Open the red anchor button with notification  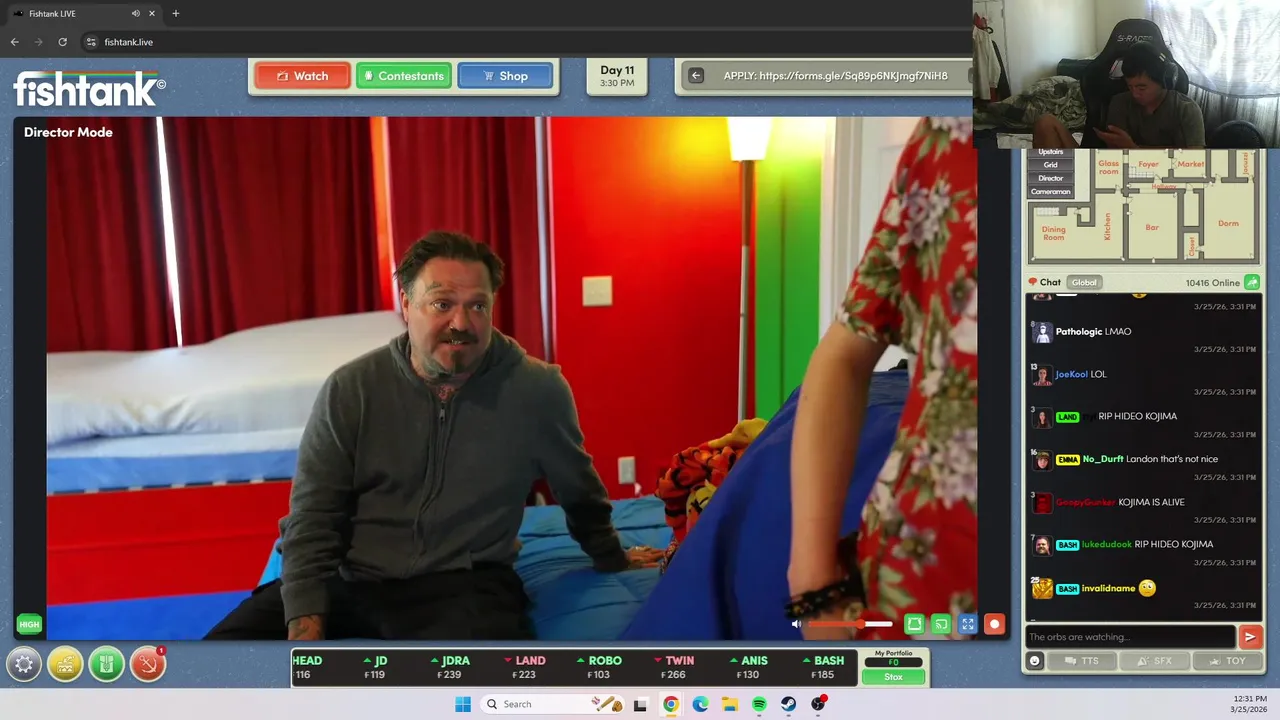coord(147,663)
